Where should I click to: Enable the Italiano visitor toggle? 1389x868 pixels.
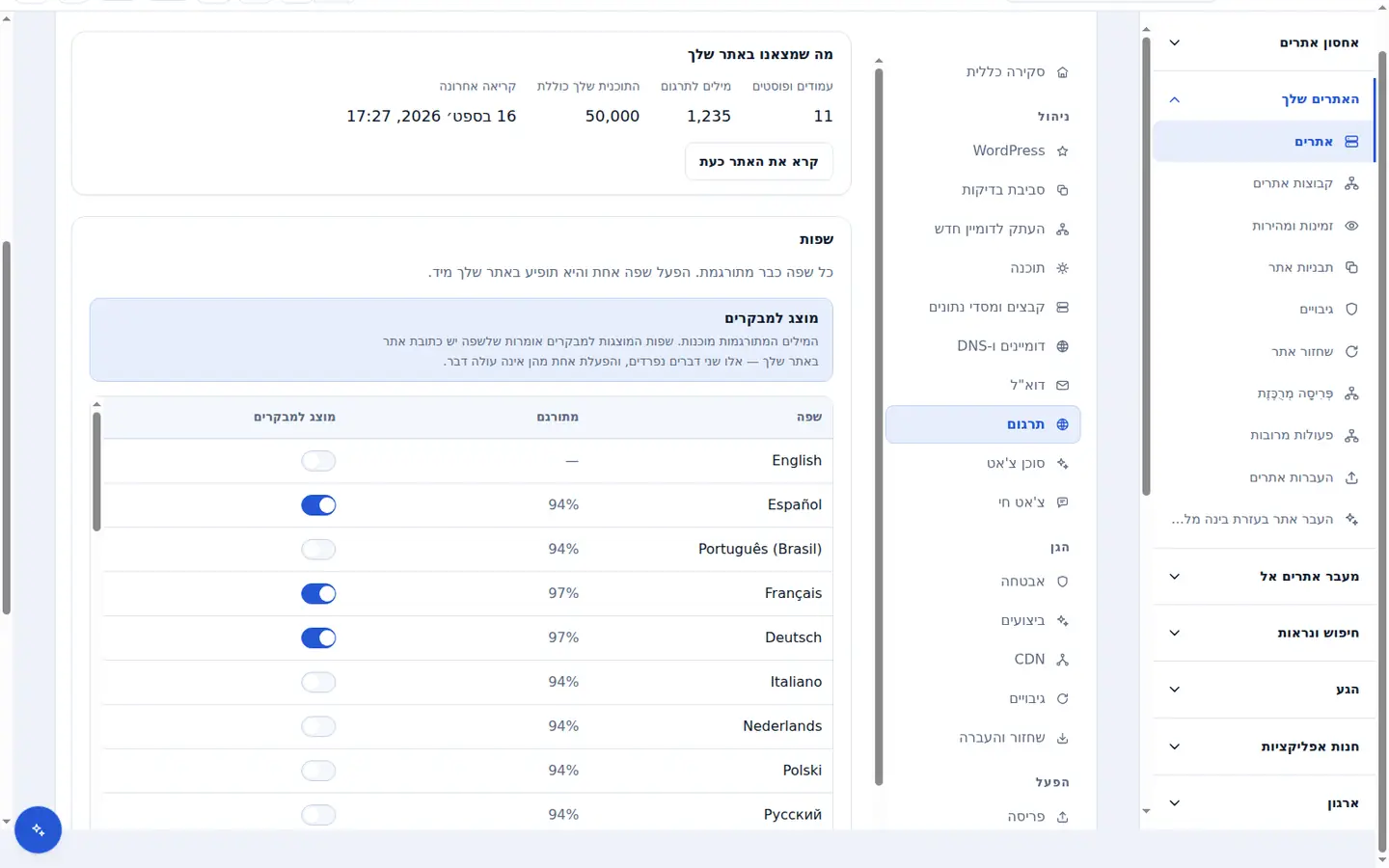click(318, 683)
